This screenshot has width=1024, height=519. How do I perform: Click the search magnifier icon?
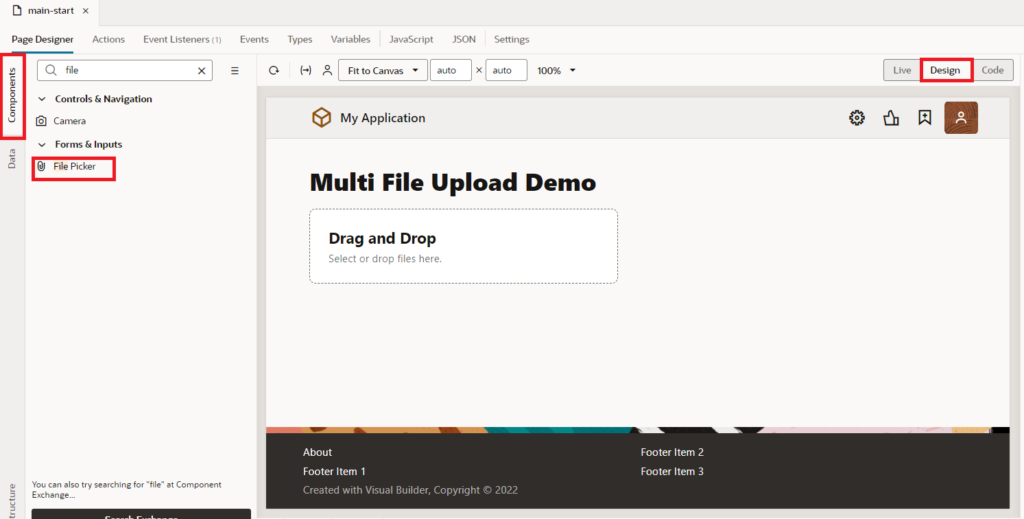[51, 71]
